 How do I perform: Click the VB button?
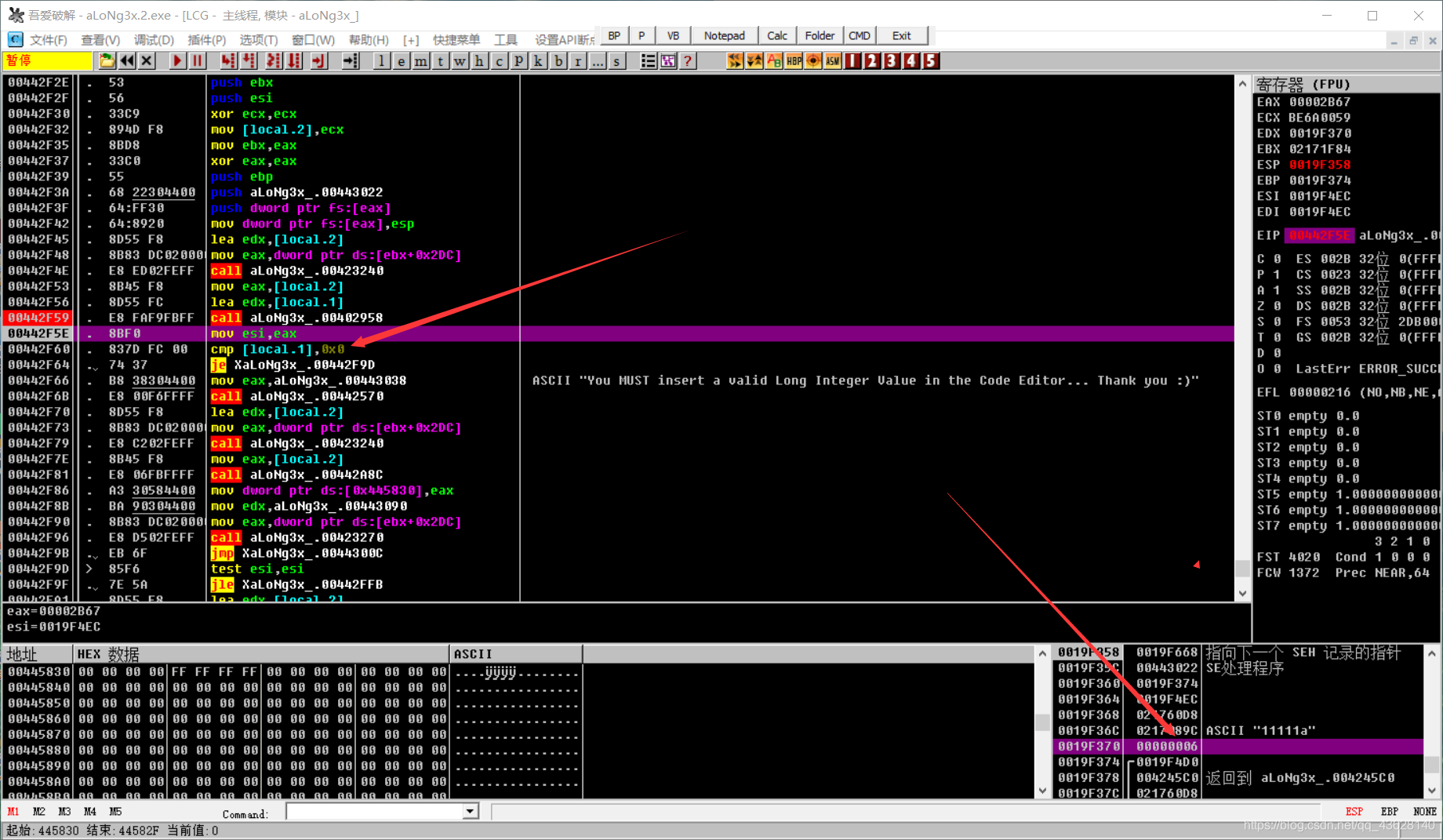pyautogui.click(x=673, y=36)
